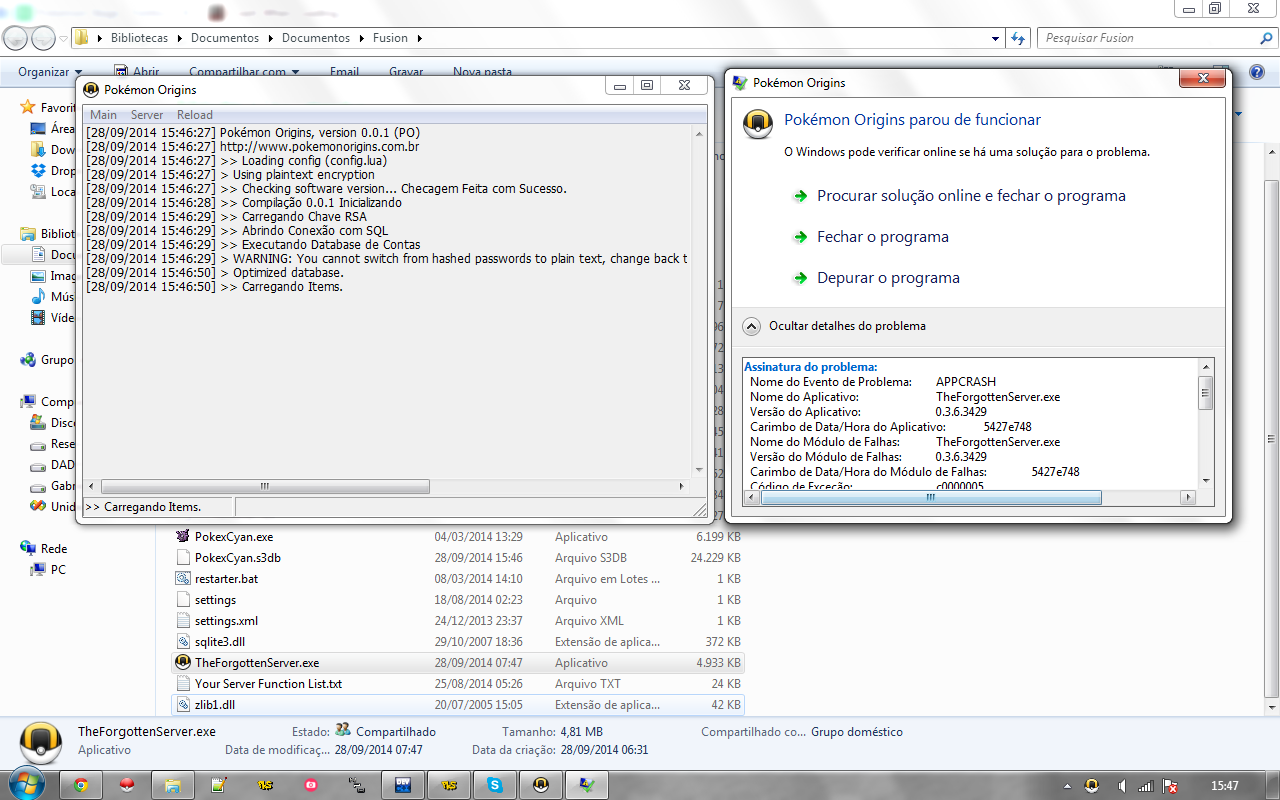This screenshot has width=1280, height=800.
Task: Select the sqlite3.dll file icon
Action: click(x=183, y=642)
